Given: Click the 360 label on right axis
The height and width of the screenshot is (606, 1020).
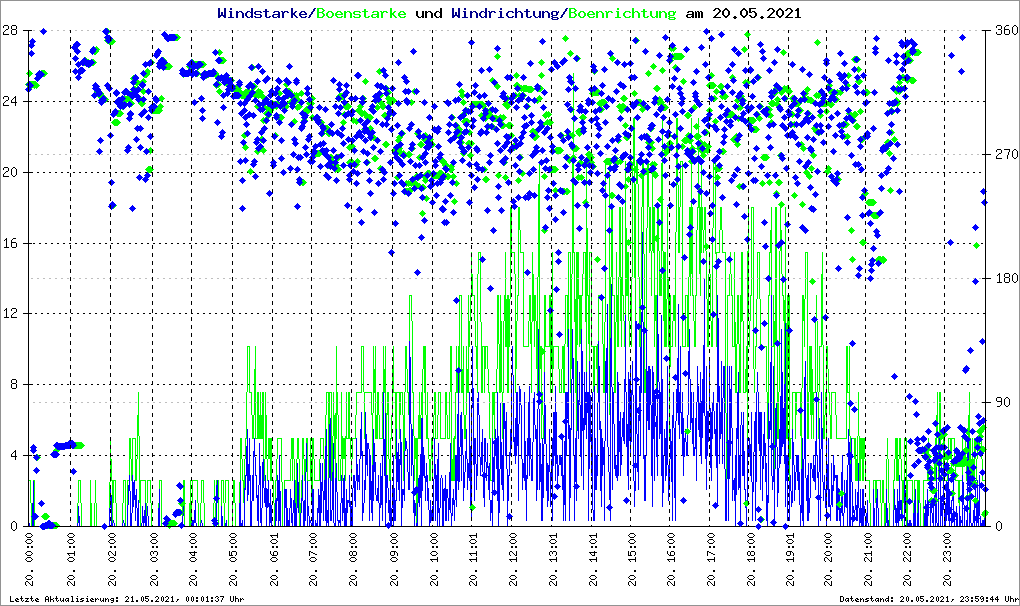Looking at the screenshot, I should click(1004, 31).
